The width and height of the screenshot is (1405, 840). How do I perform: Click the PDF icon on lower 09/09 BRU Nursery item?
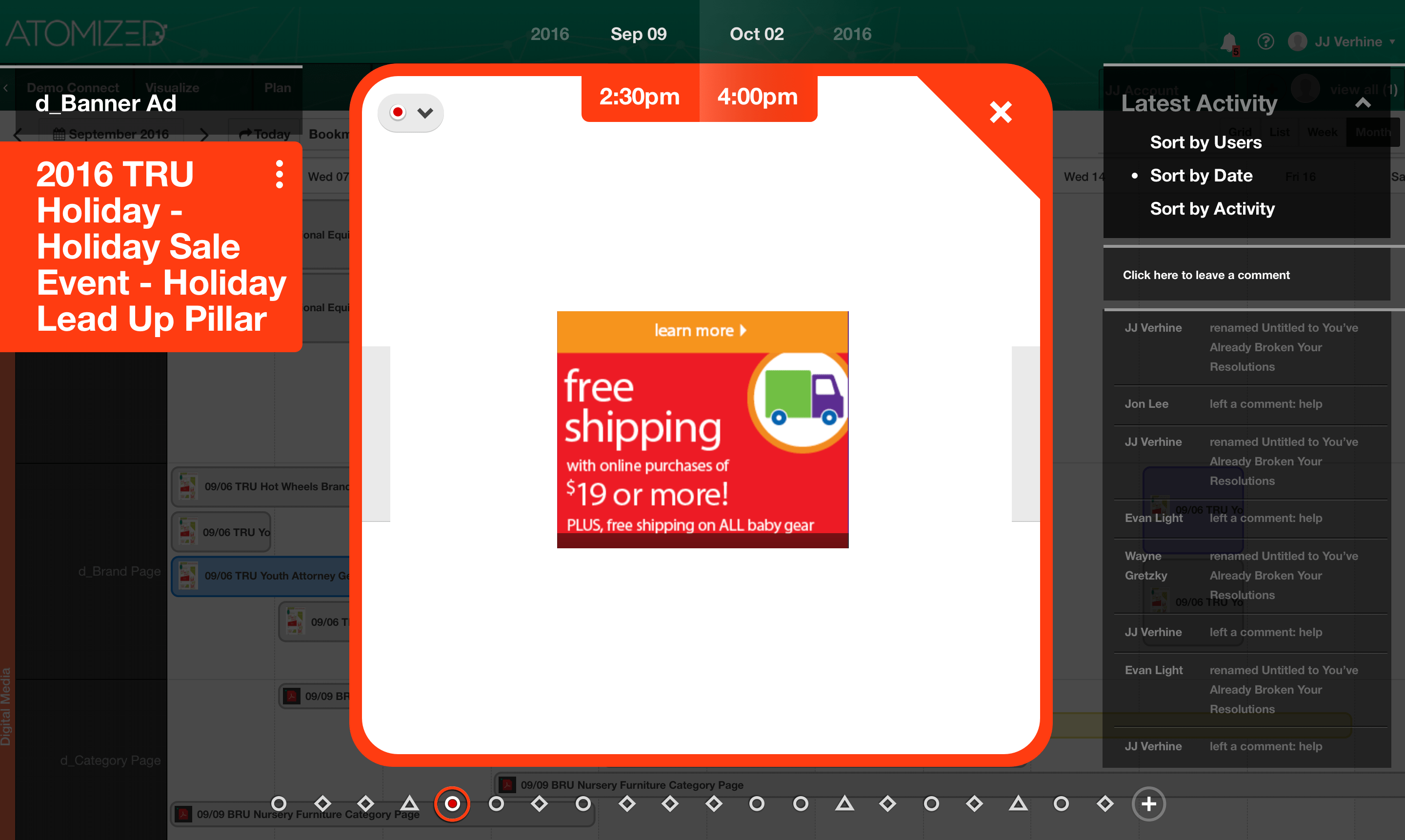183,814
